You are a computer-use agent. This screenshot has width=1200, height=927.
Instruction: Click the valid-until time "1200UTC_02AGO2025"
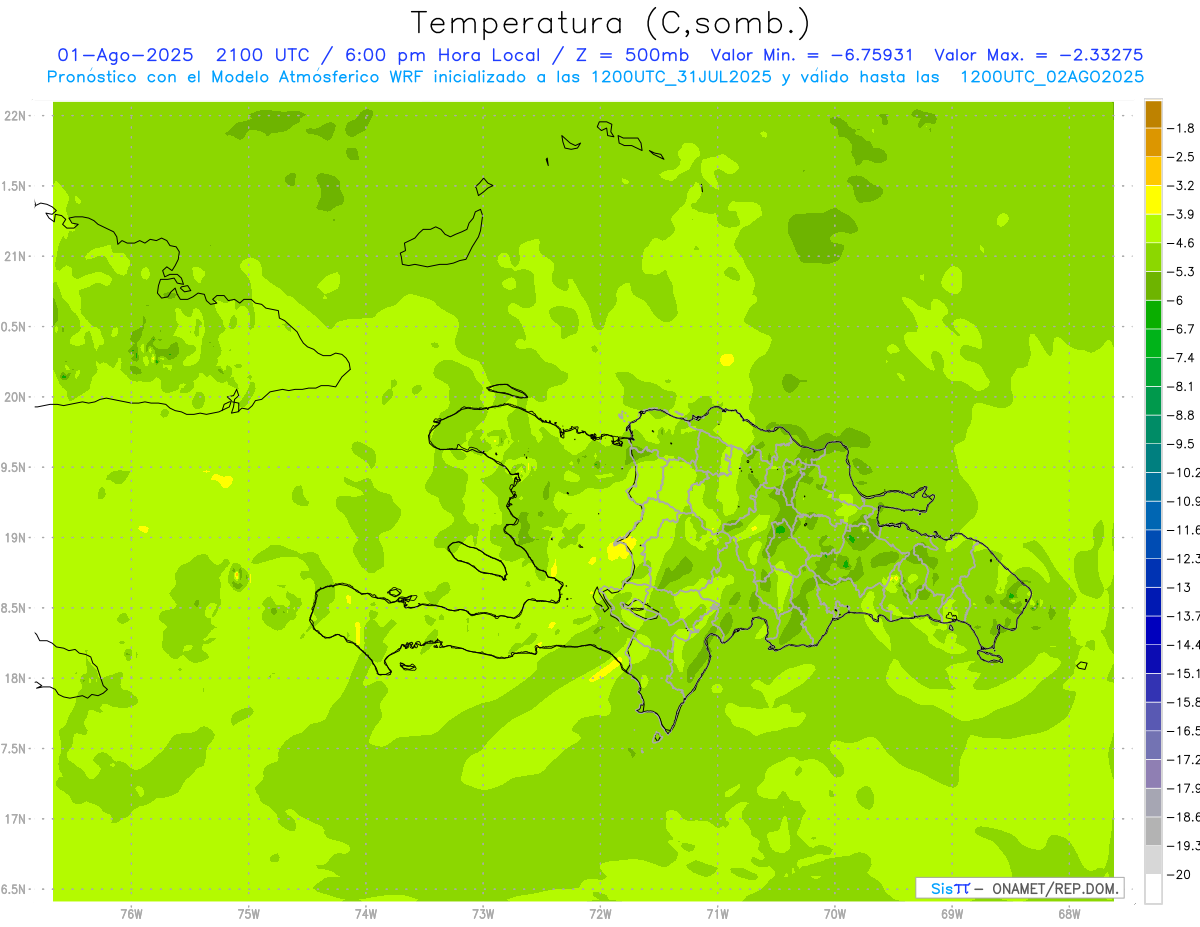1051,77
